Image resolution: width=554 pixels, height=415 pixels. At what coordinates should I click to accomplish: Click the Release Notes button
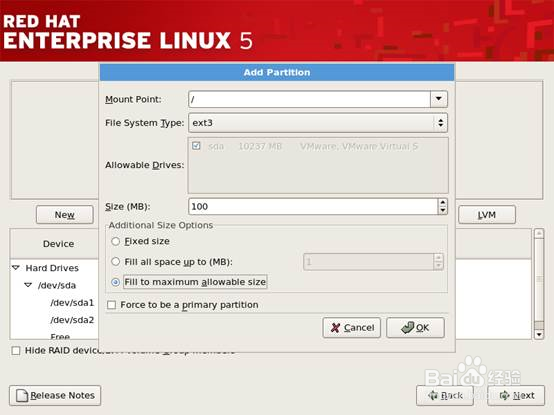coord(55,395)
